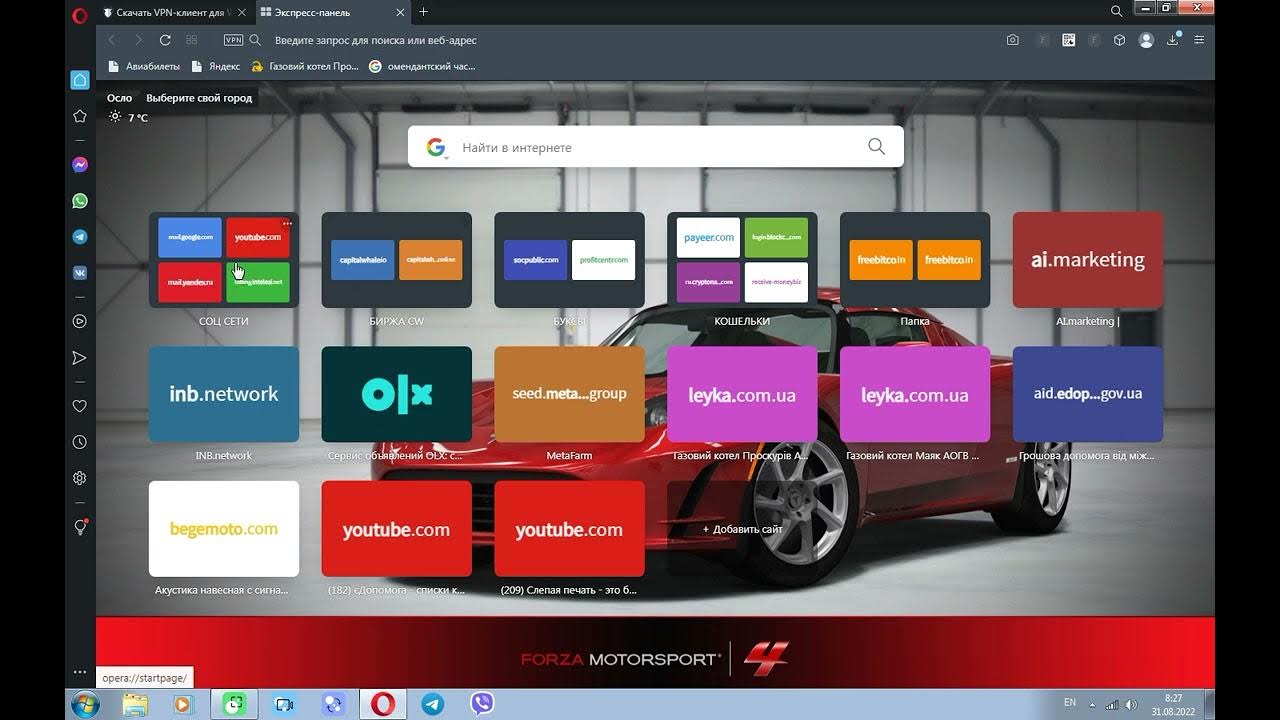1280x720 pixels.
Task: Open Windows Explorer from the taskbar
Action: (135, 704)
